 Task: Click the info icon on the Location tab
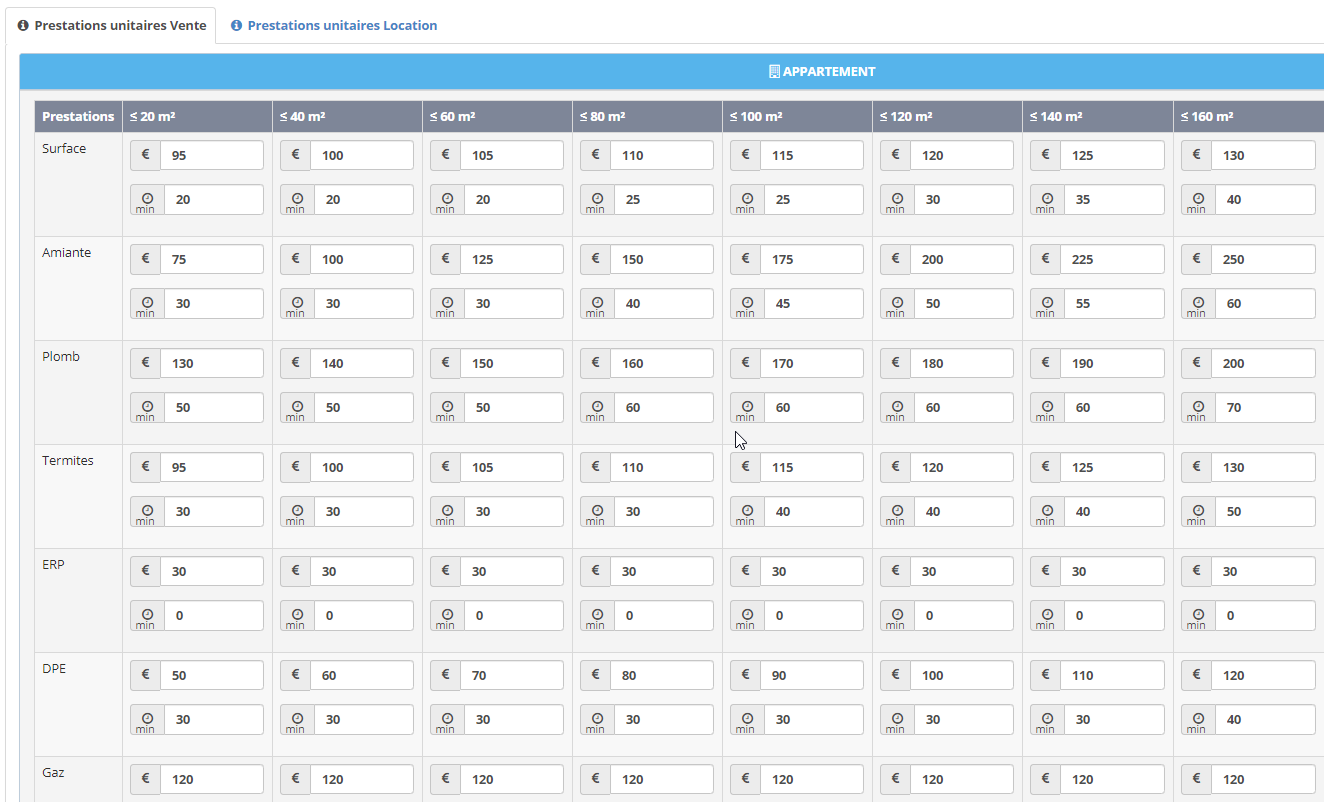pyautogui.click(x=237, y=26)
